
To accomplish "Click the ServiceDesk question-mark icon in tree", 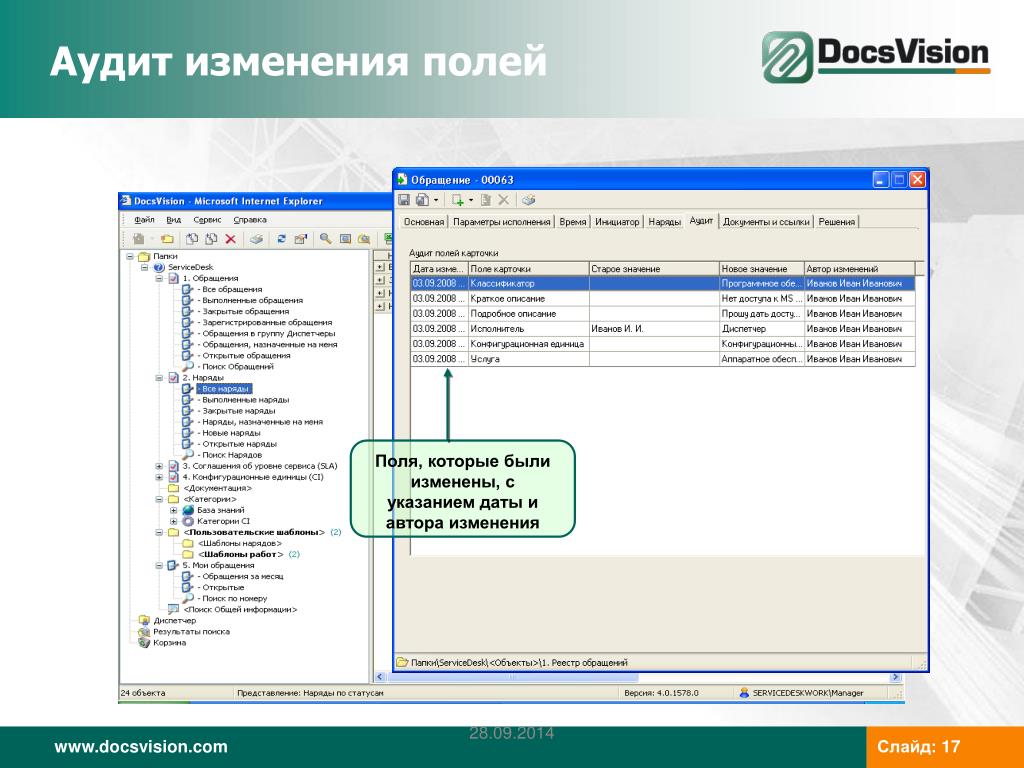I will point(159,267).
